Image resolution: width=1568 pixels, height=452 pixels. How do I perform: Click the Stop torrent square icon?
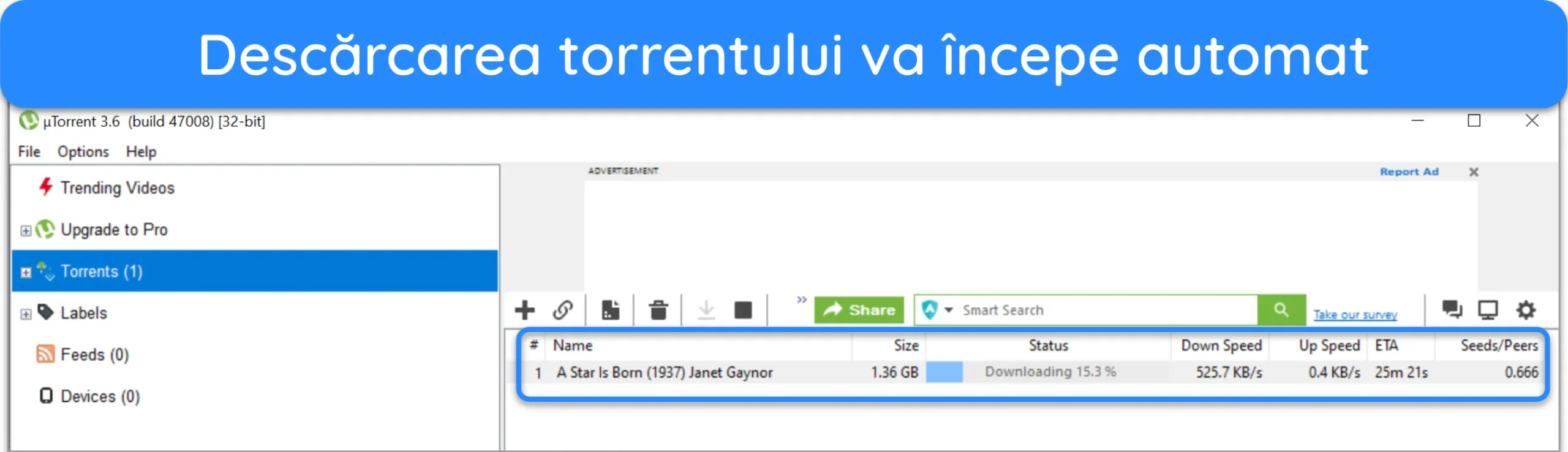743,311
